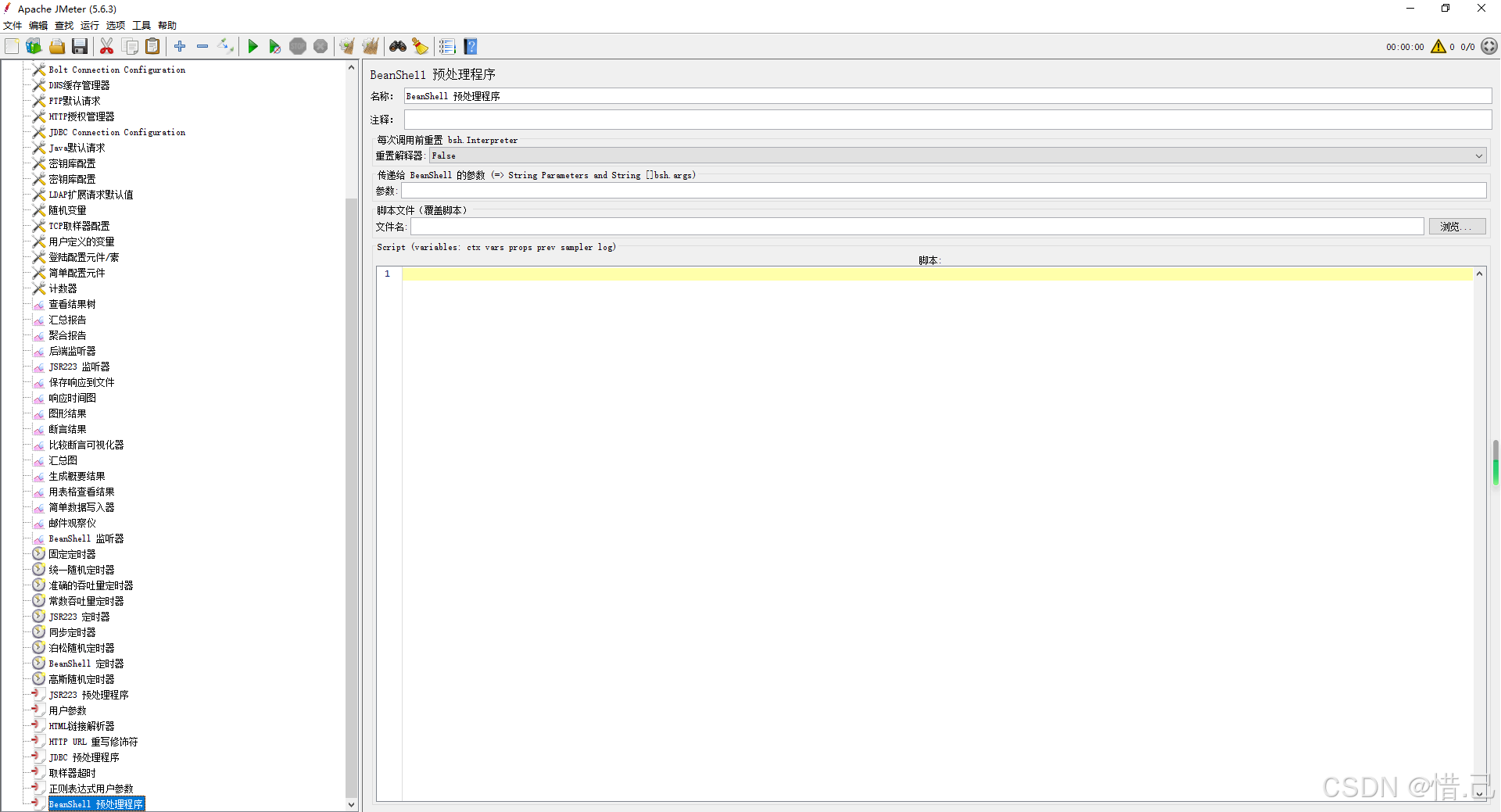1501x812 pixels.
Task: Open the 查找 menu
Action: coord(64,26)
